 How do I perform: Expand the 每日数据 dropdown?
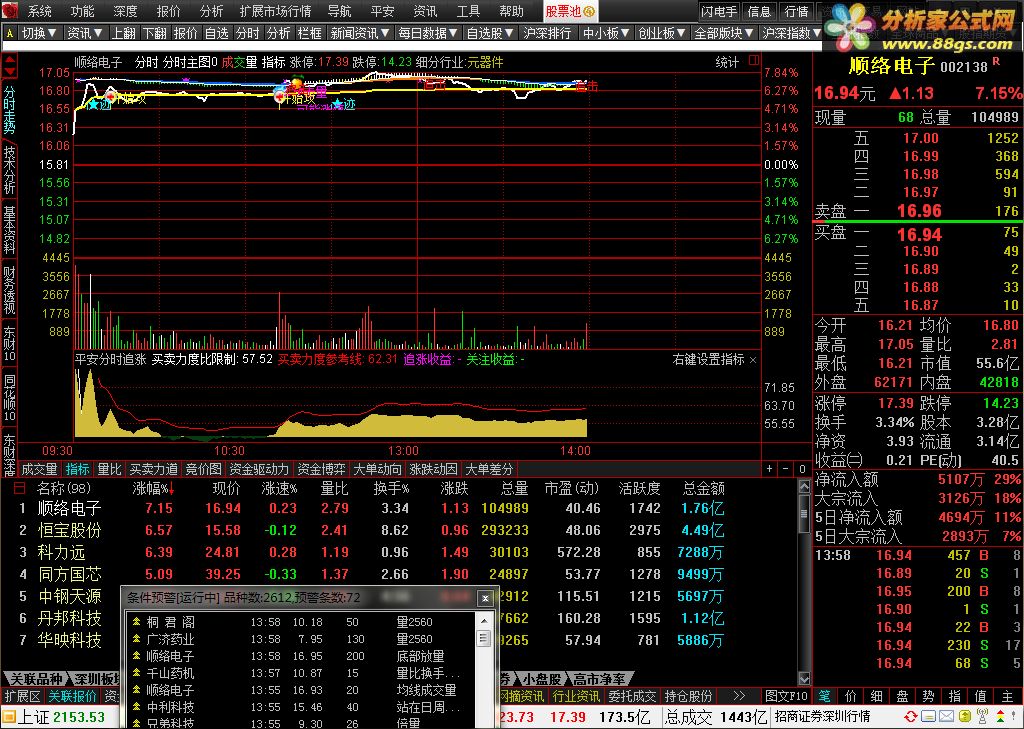(x=428, y=33)
